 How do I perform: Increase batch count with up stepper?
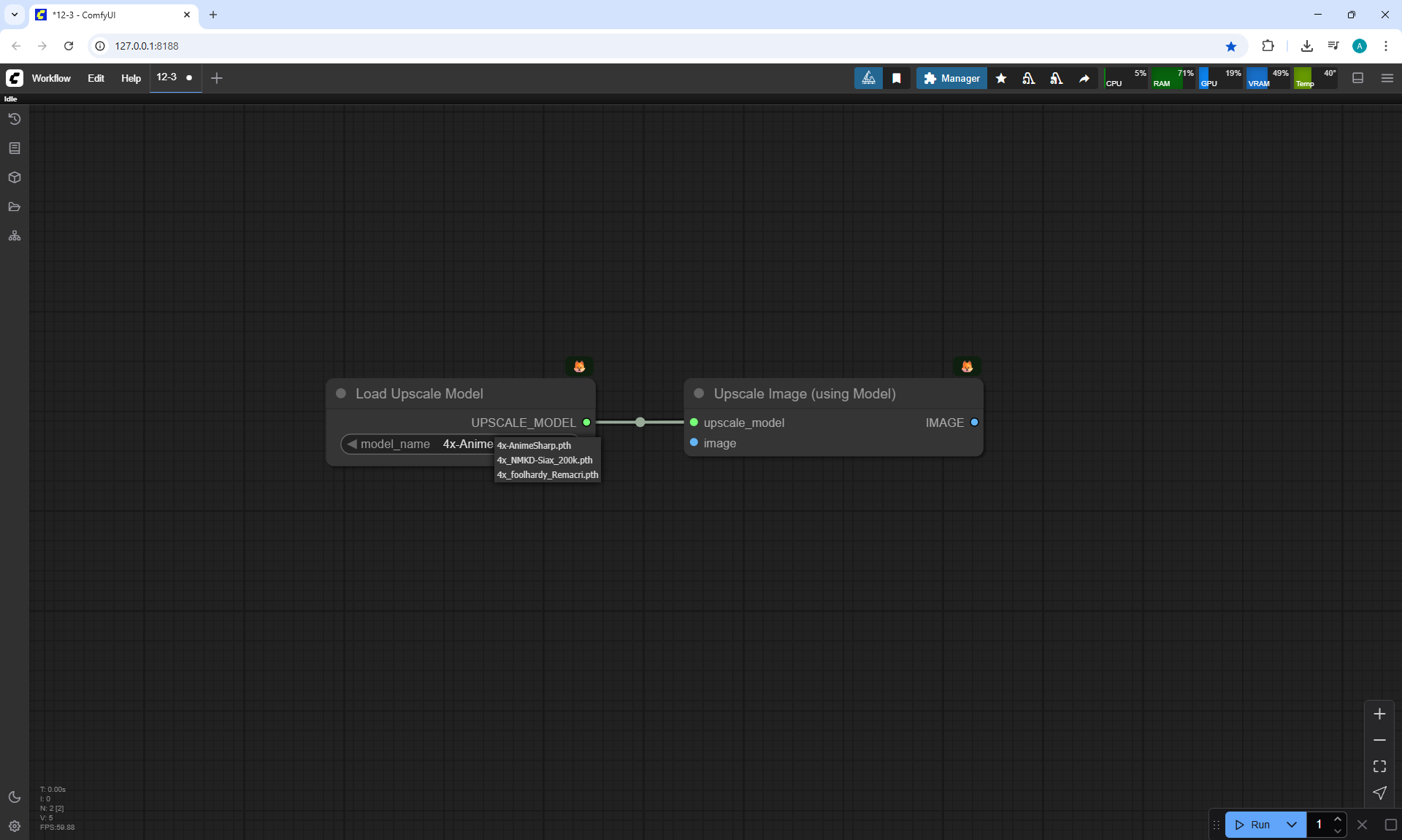click(x=1338, y=820)
